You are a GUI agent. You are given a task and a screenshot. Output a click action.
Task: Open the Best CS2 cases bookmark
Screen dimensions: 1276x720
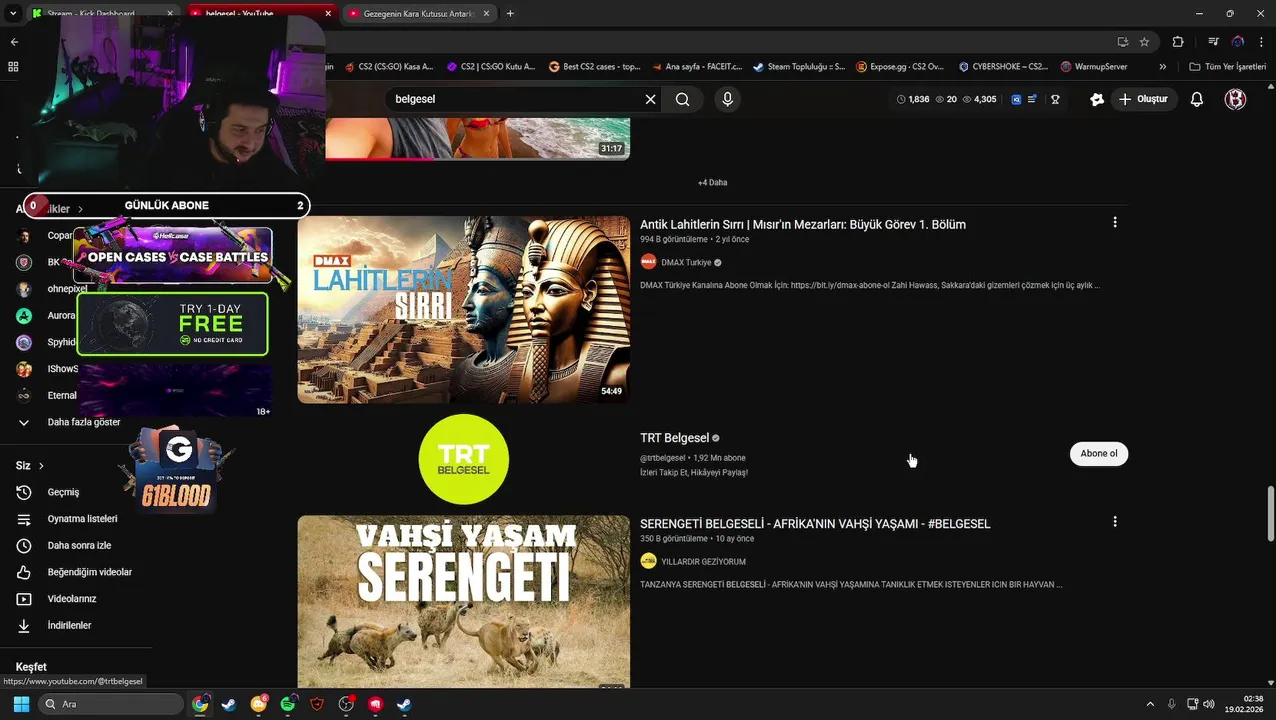coord(595,67)
